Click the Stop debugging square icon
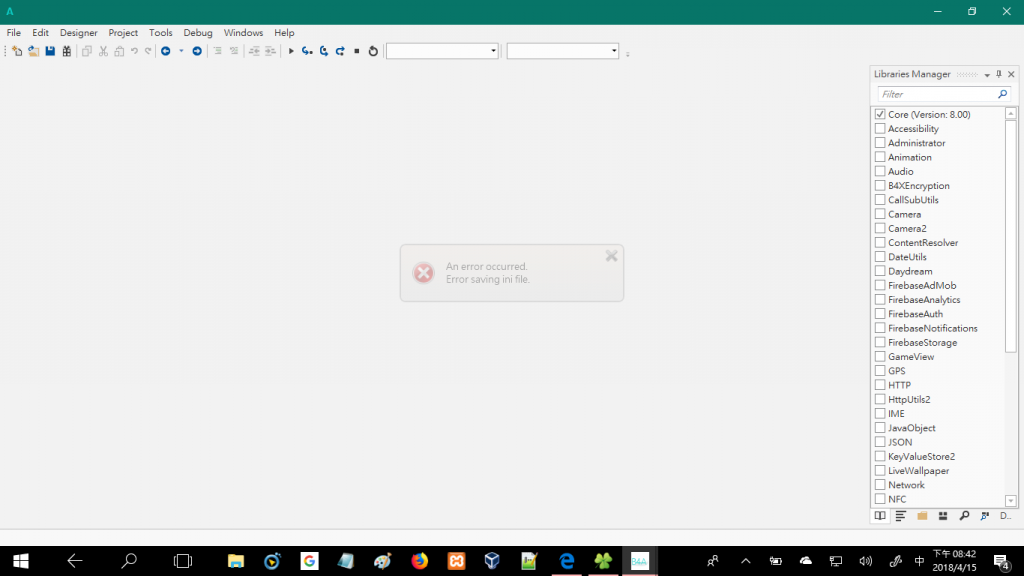The width and height of the screenshot is (1024, 576). click(x=357, y=51)
